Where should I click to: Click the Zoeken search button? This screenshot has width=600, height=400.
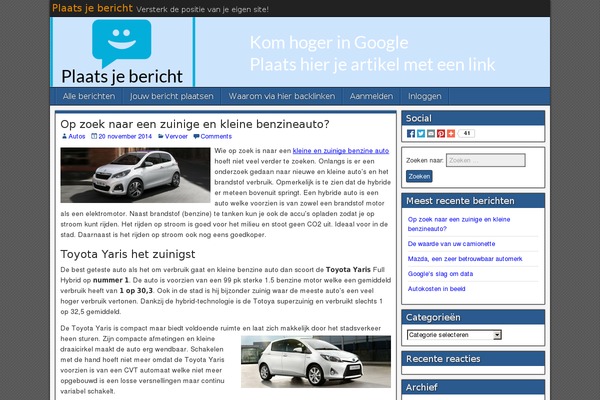tap(419, 176)
